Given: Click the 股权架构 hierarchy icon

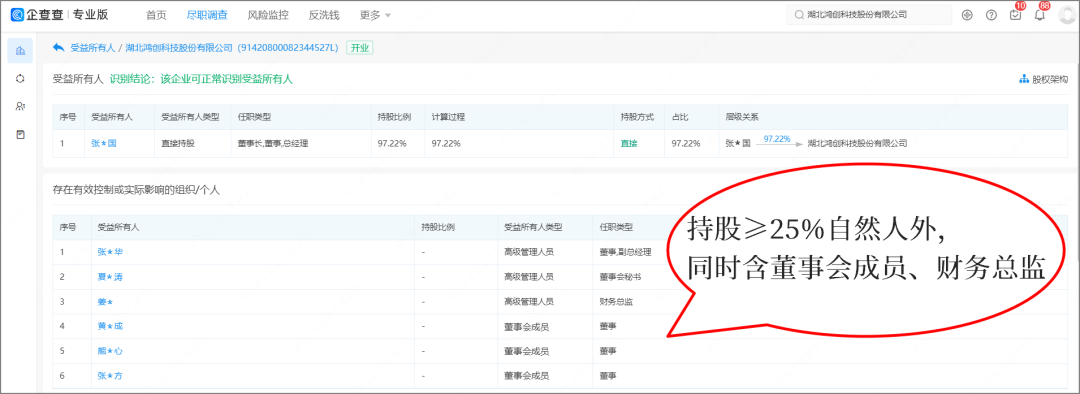Looking at the screenshot, I should click(x=1024, y=79).
